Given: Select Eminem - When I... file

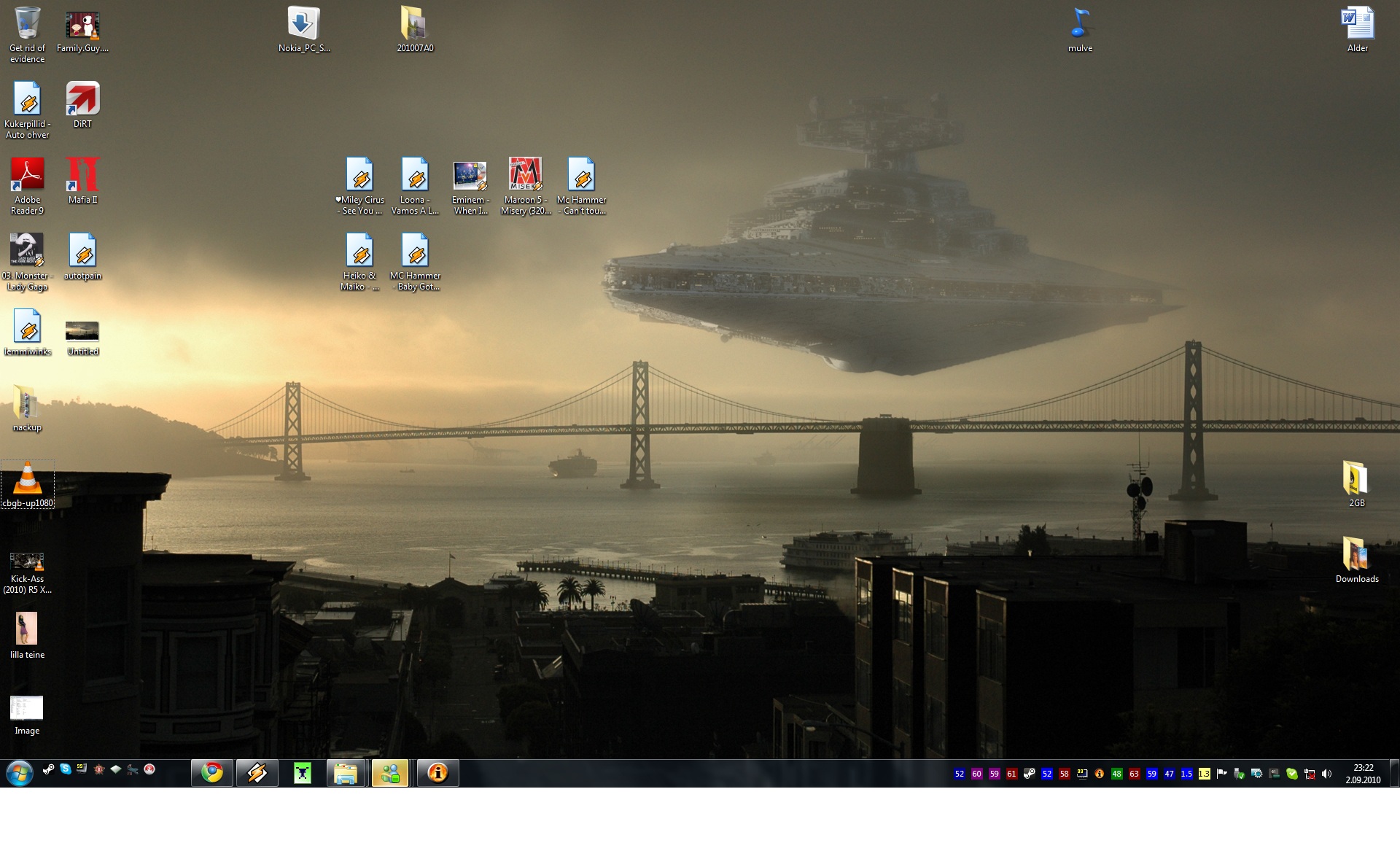Looking at the screenshot, I should tap(470, 188).
